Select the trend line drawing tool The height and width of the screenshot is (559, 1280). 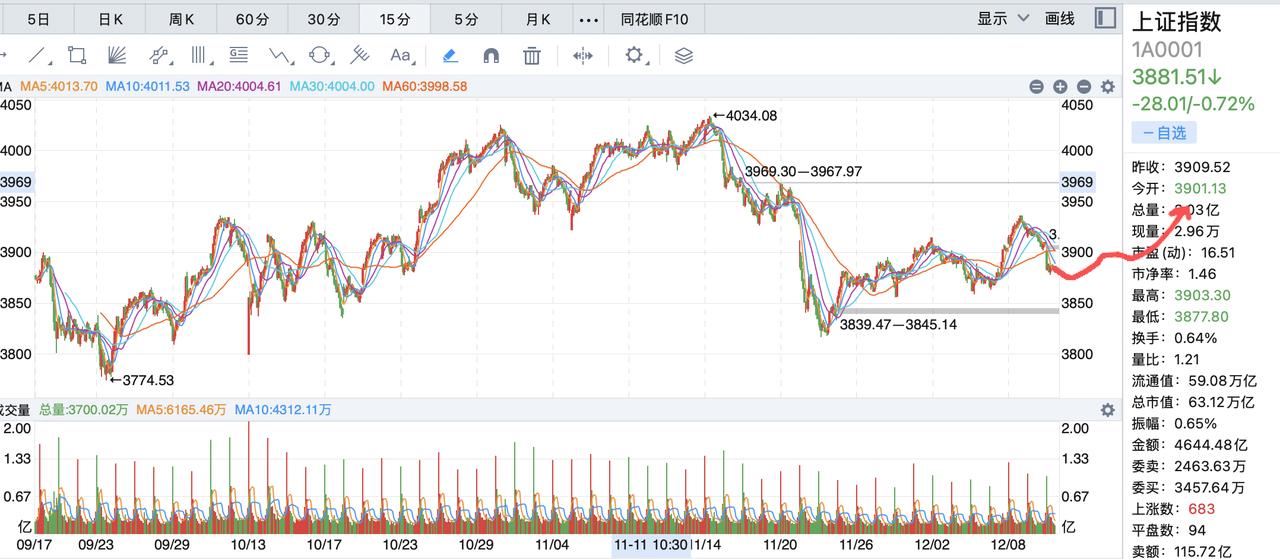coord(38,55)
